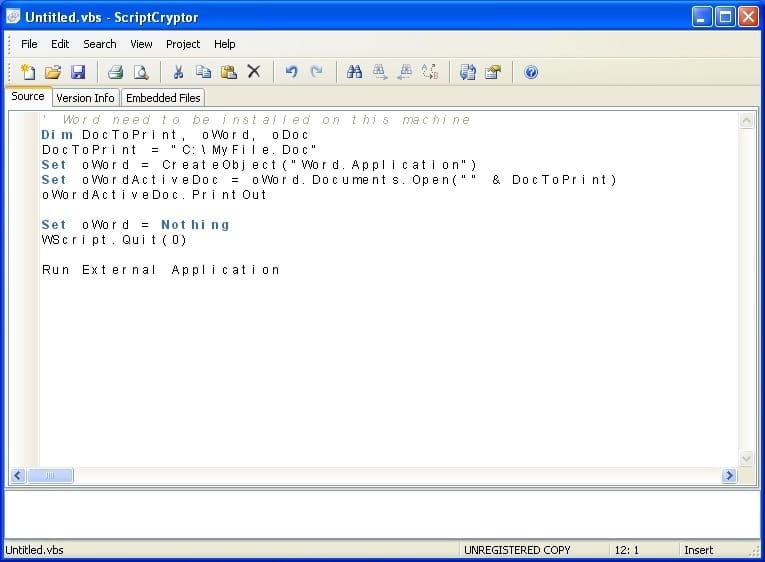Click the Open folder toolbar icon
The width and height of the screenshot is (765, 562).
pos(53,72)
